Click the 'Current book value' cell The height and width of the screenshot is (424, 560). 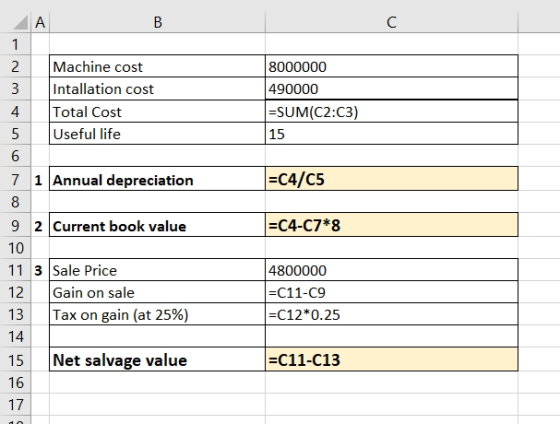point(158,225)
